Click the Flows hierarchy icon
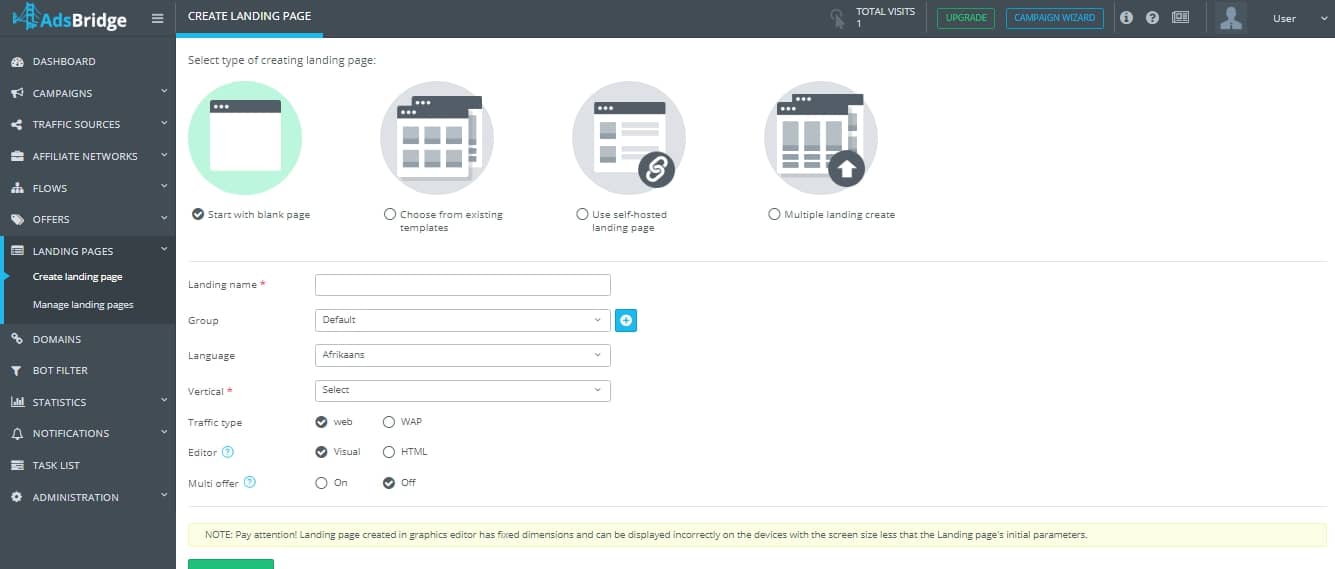This screenshot has width=1335, height=569. pyautogui.click(x=17, y=188)
